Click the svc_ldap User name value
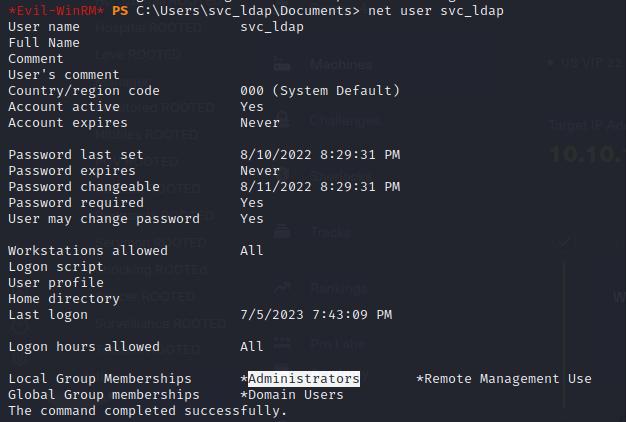Viewport: 626px width, 422px height. [272, 27]
